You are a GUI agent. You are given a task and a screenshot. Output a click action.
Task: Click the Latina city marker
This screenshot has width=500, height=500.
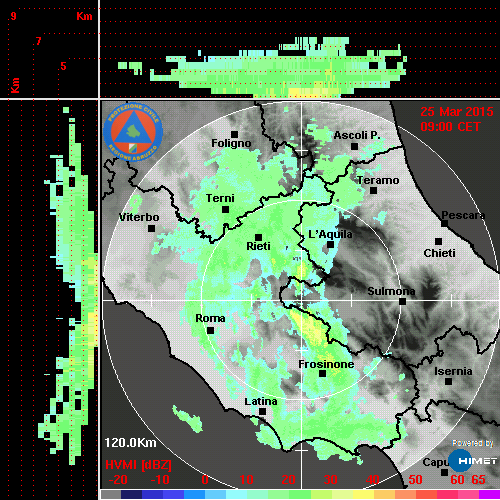[x=262, y=412]
